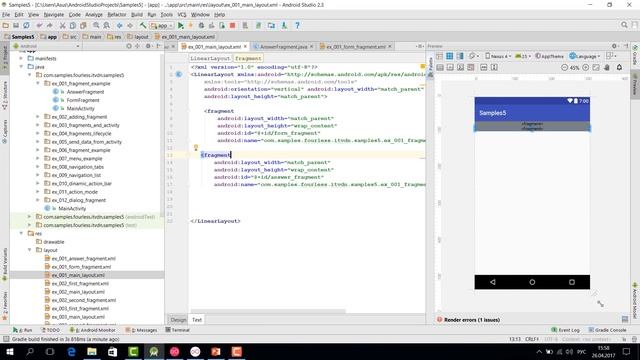Viewport: 640px width, 360px height.
Task: Open Render errors (1 issues) message
Action: (471, 320)
